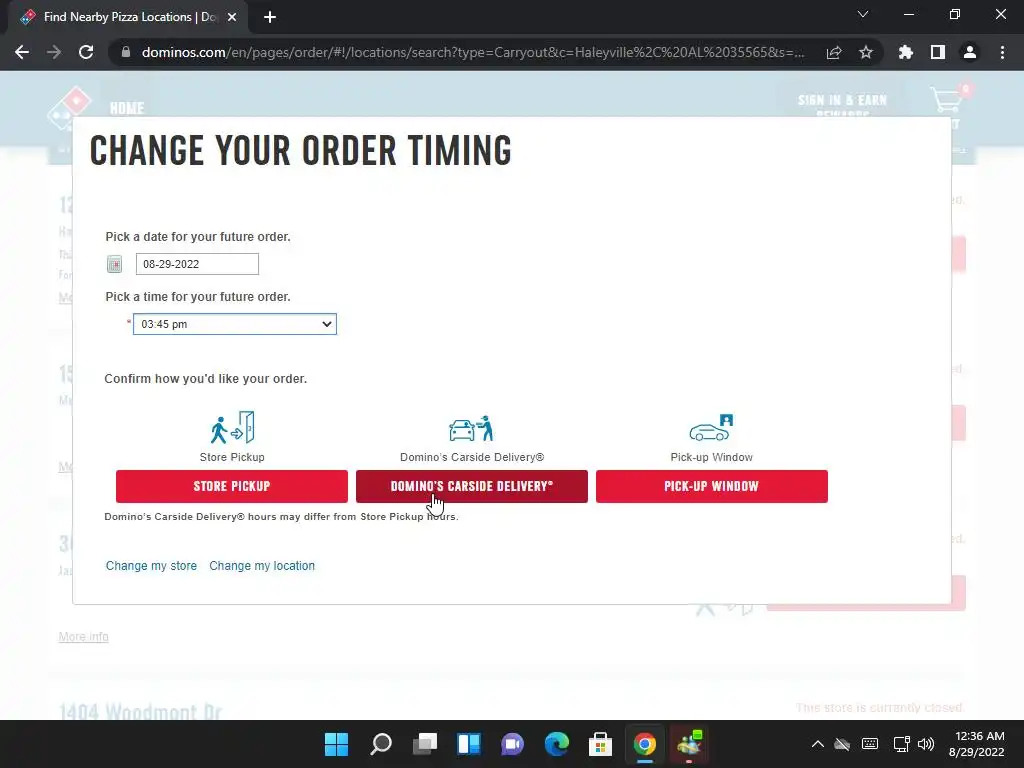
Task: Open the Widgets taskbar icon
Action: [469, 744]
